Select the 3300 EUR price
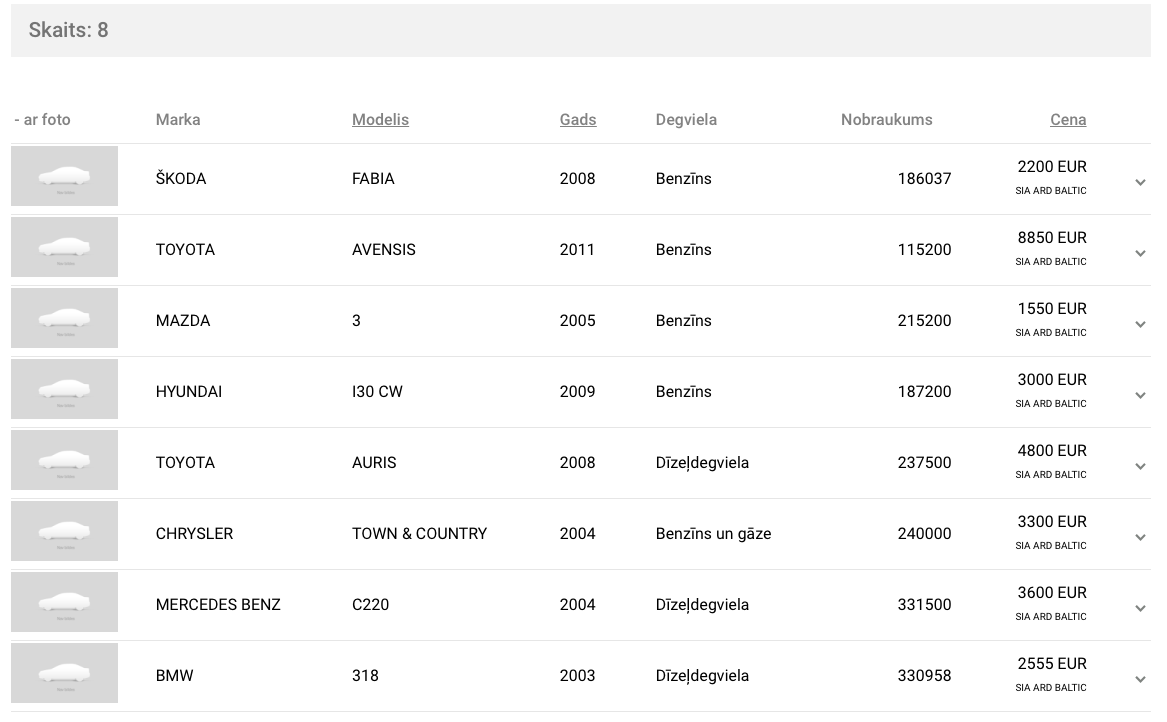Screen dimensions: 1167x722 click(1052, 522)
